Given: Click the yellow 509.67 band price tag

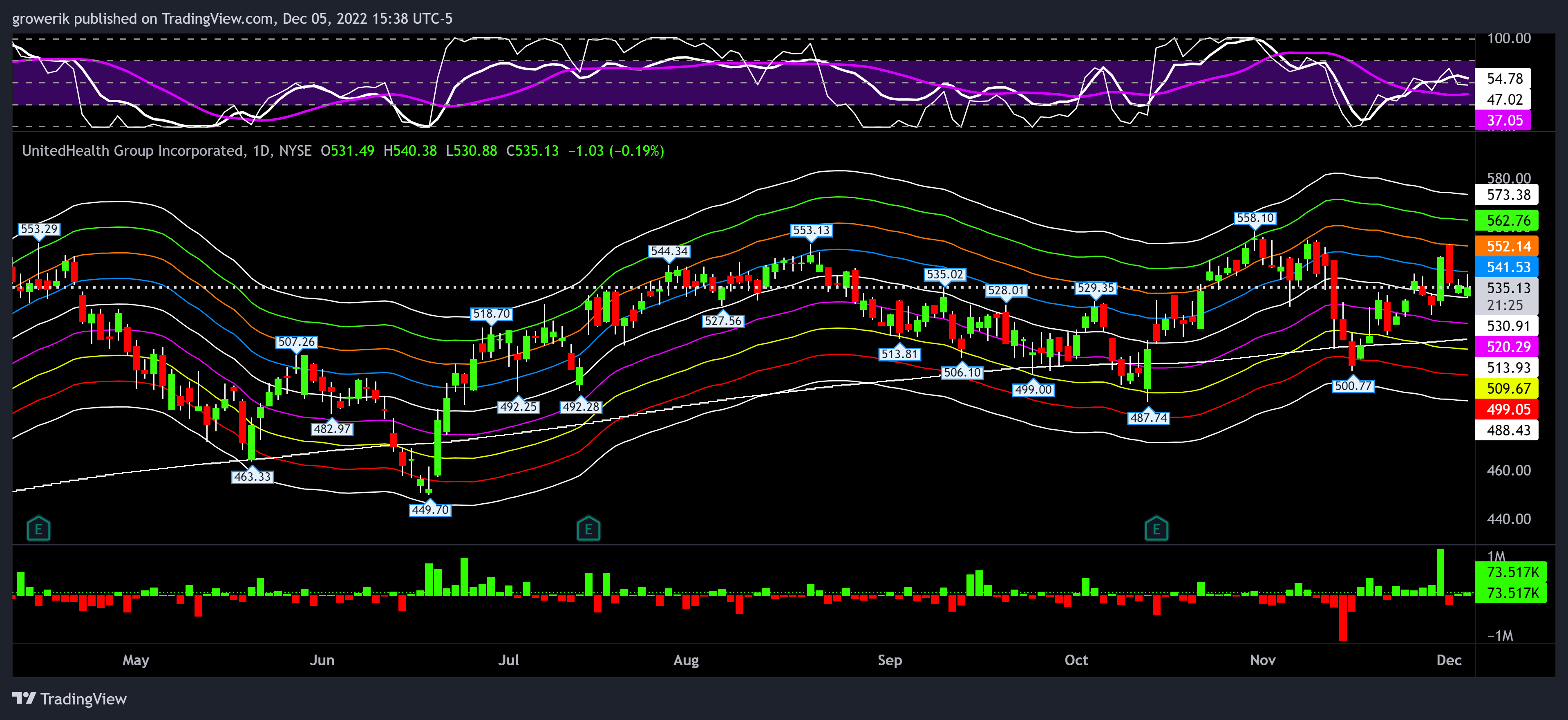Looking at the screenshot, I should click(x=1507, y=388).
